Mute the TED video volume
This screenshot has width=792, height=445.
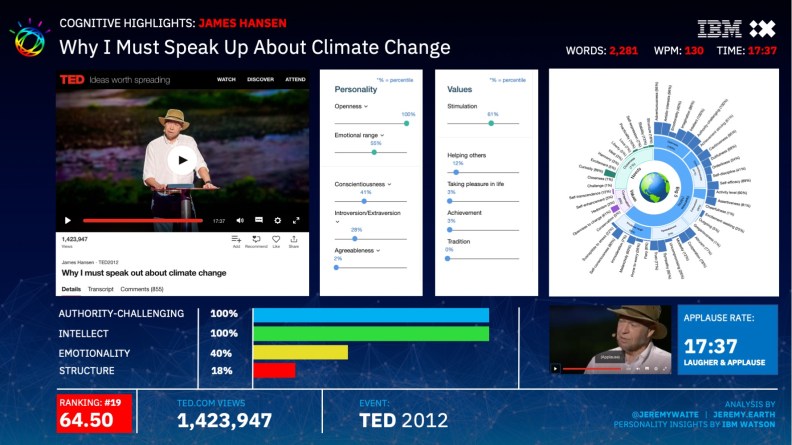pos(238,220)
